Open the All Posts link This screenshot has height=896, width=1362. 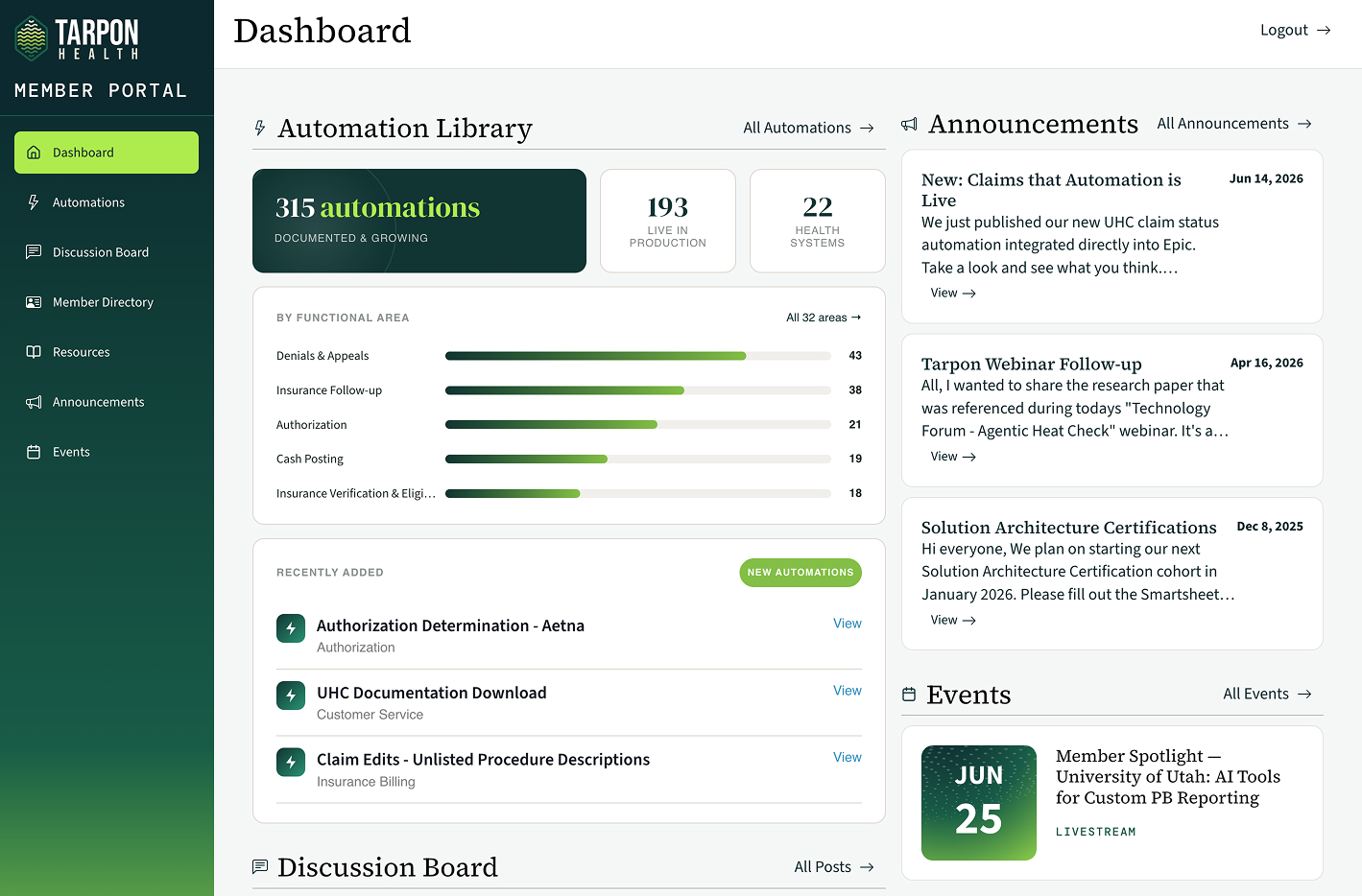[x=833, y=867]
